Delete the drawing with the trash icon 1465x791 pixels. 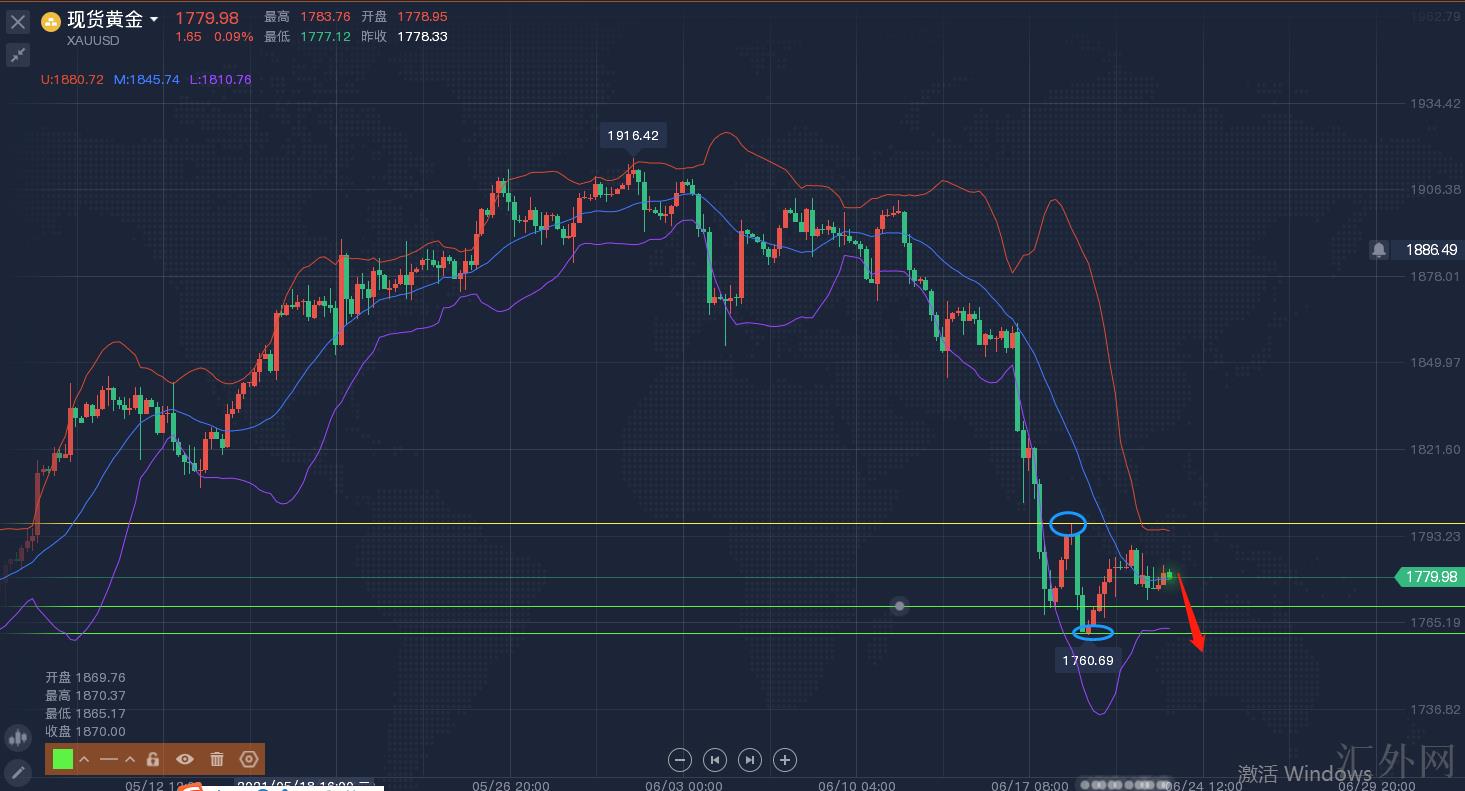coord(217,759)
